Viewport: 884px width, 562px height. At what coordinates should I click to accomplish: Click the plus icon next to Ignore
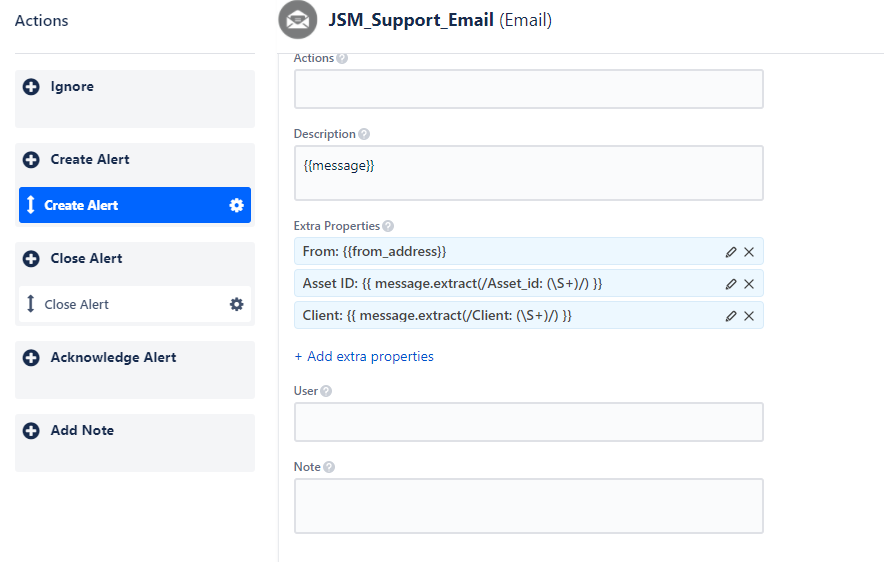click(x=31, y=87)
